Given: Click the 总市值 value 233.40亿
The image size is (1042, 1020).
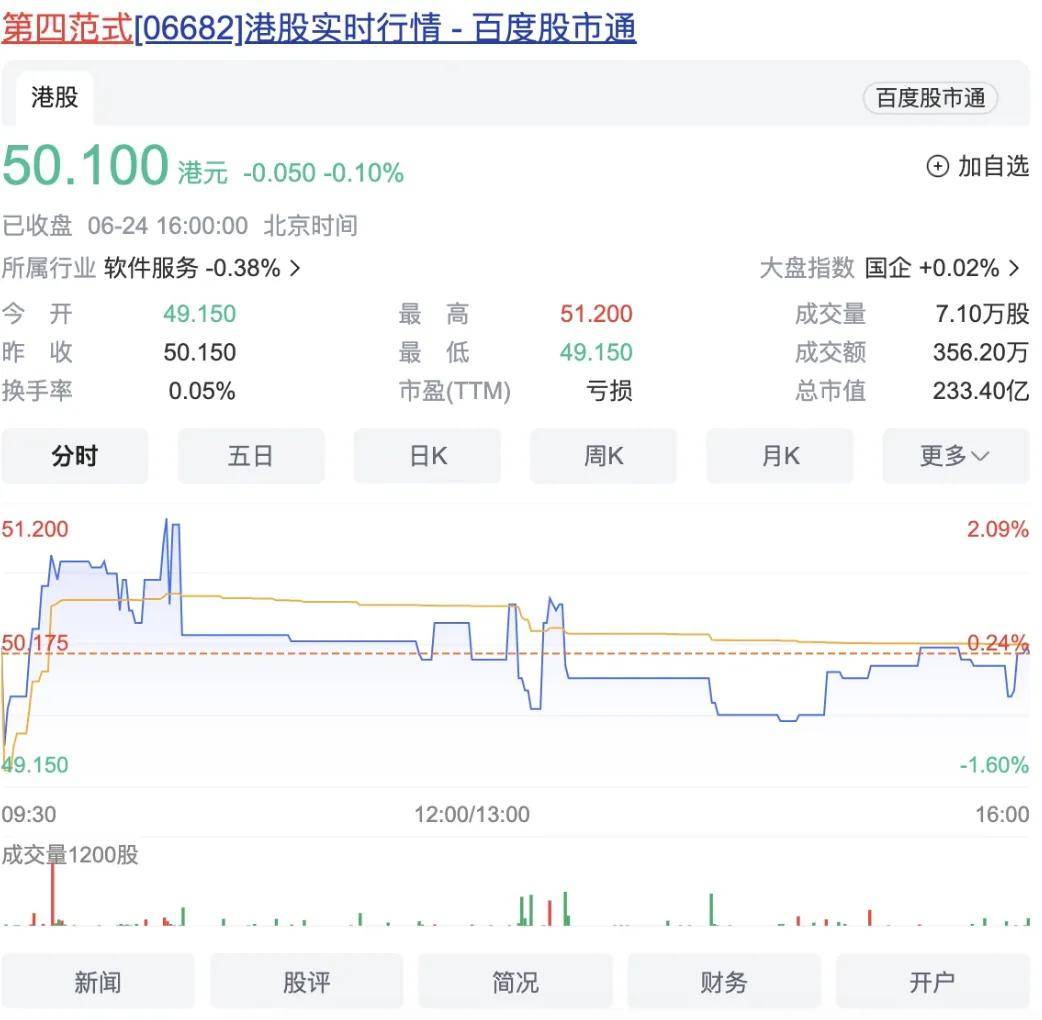Looking at the screenshot, I should click(981, 391).
